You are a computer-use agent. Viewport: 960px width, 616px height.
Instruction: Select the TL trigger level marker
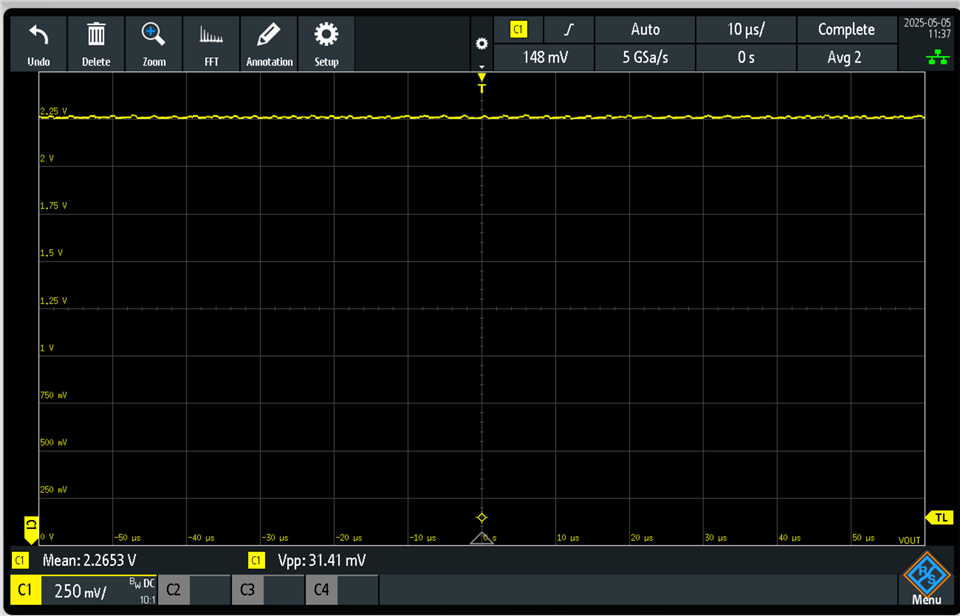[940, 518]
